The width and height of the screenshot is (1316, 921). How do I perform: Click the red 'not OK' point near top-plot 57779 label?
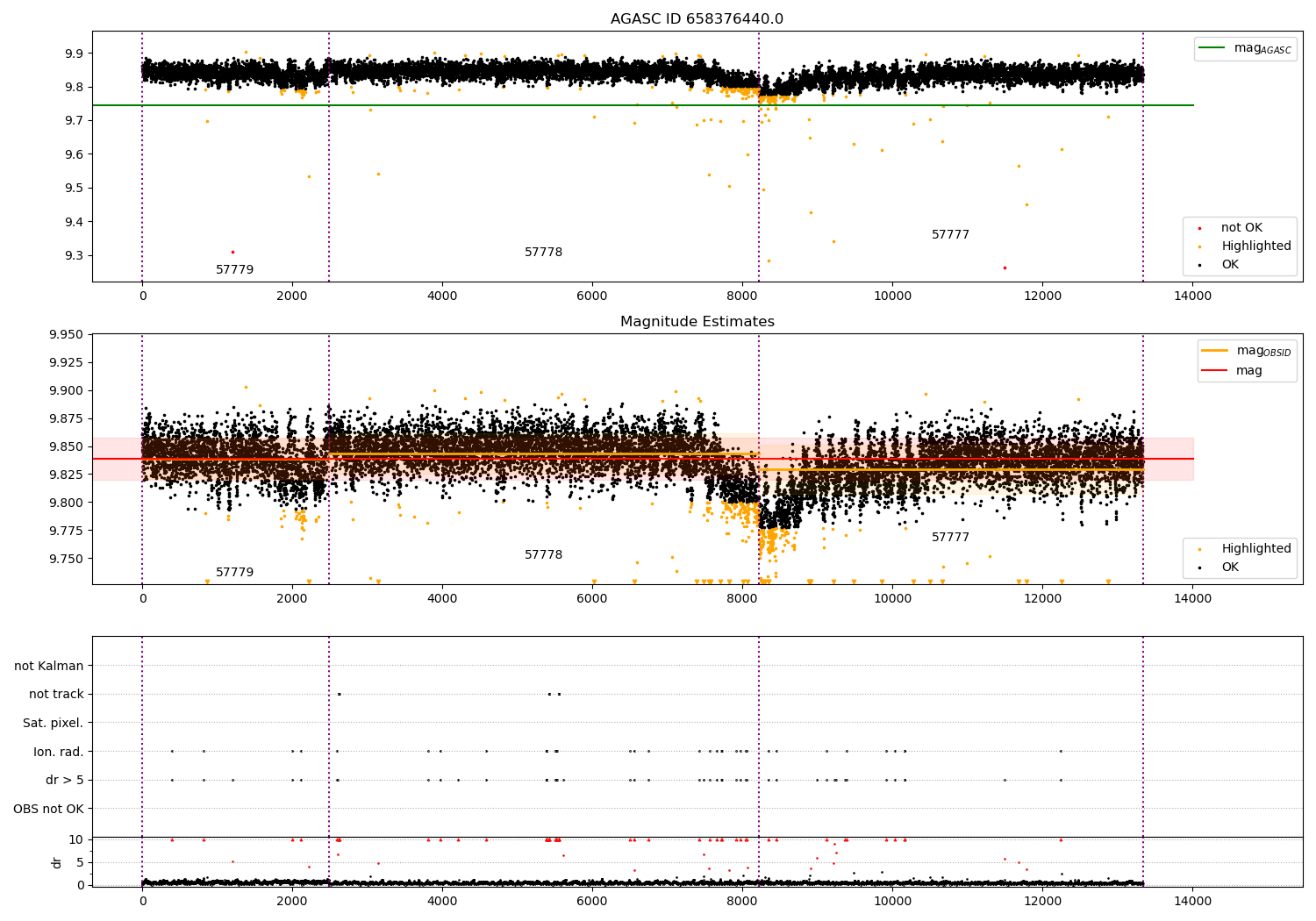coord(232,252)
